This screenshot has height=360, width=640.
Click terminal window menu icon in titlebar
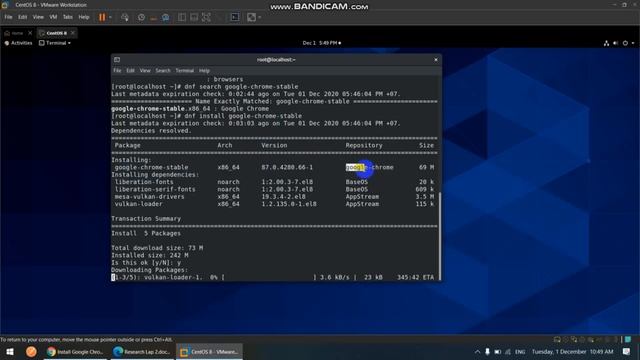(x=117, y=60)
